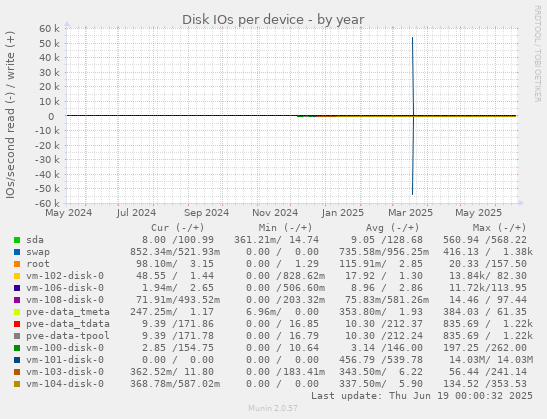Viewport: 547px width, 419px height.
Task: Click the vm-101-disk-0 average 456.79 /539.78
Action: point(381,360)
